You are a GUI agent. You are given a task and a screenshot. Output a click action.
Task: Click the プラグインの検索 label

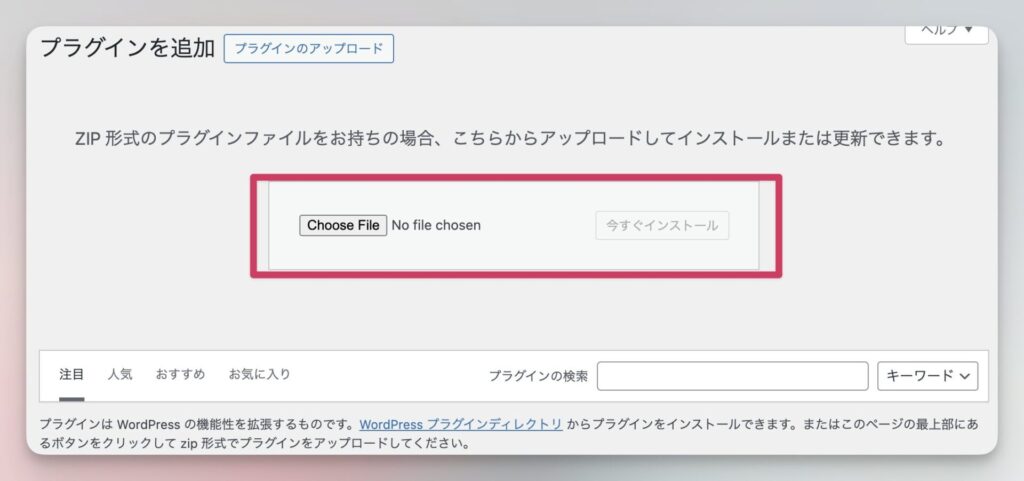(x=538, y=376)
